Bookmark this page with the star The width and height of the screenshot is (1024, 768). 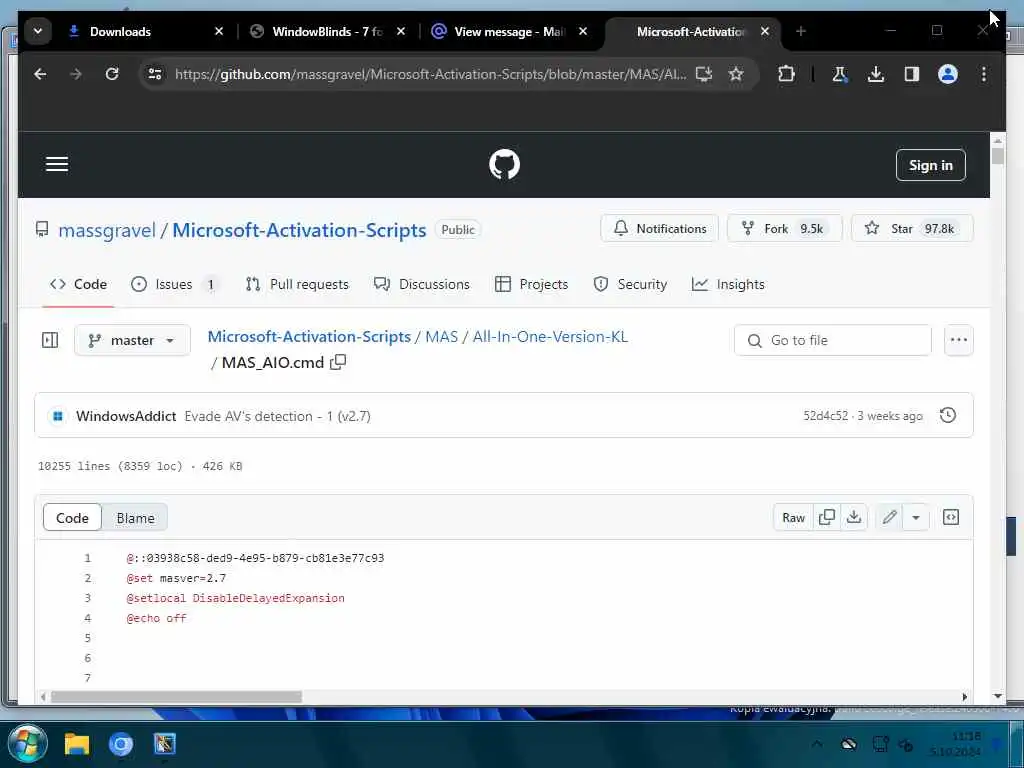736,74
